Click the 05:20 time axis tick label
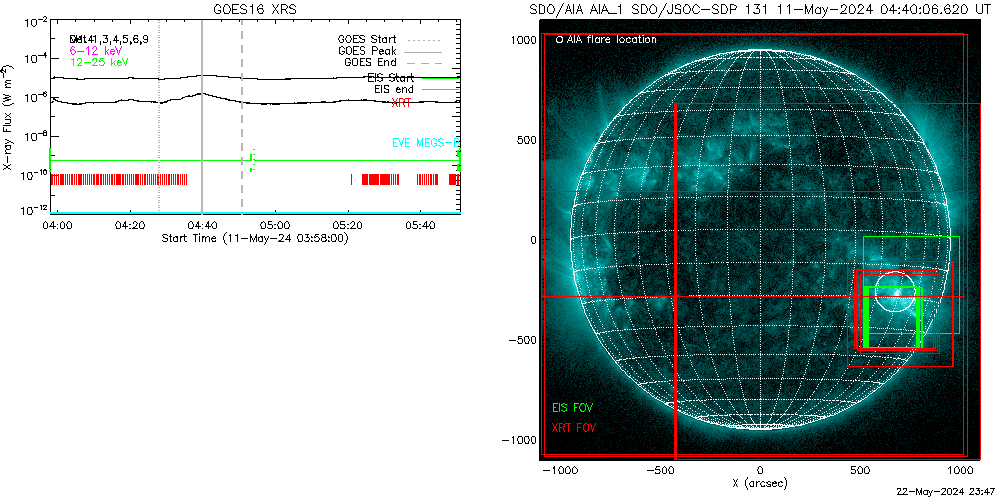 point(348,226)
